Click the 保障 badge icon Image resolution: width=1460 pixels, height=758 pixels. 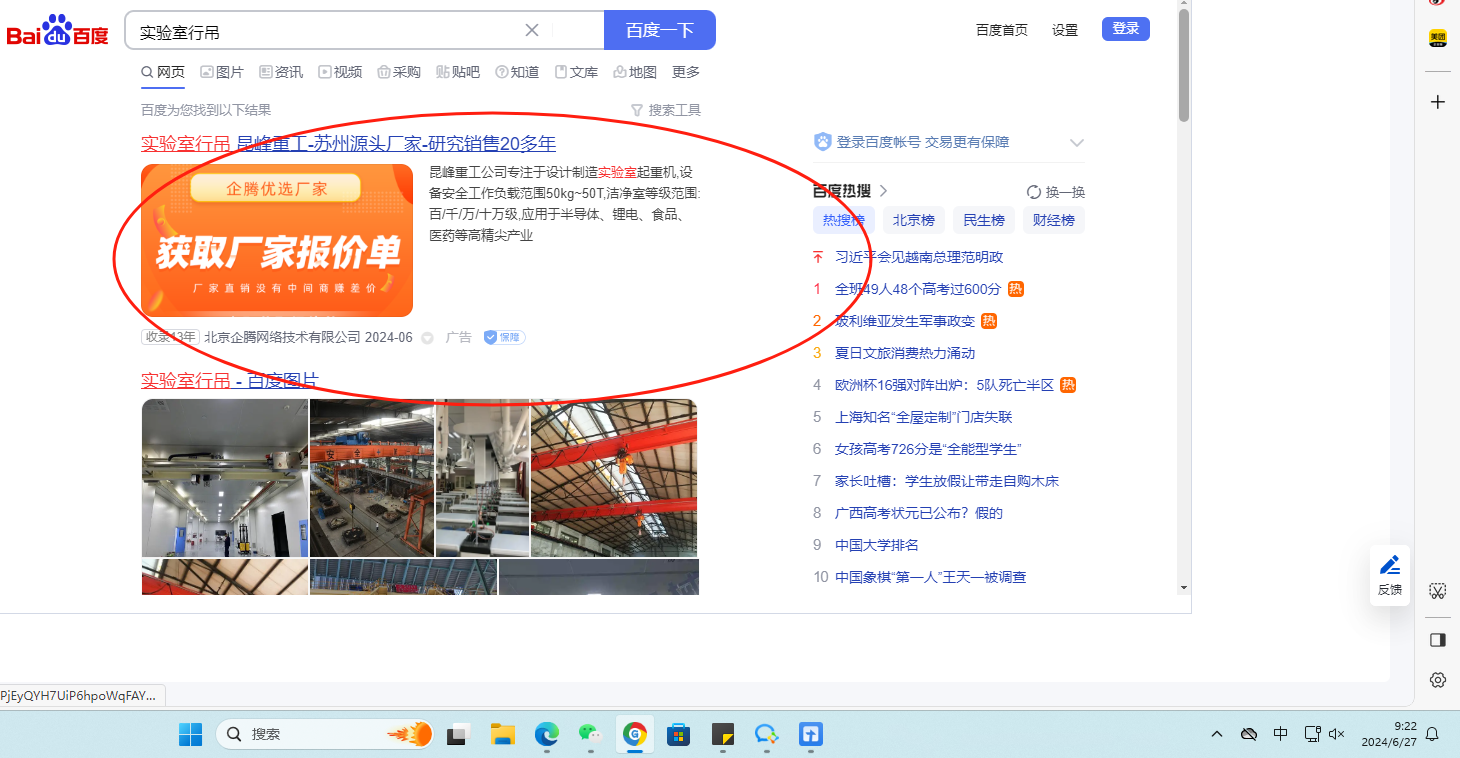point(505,337)
